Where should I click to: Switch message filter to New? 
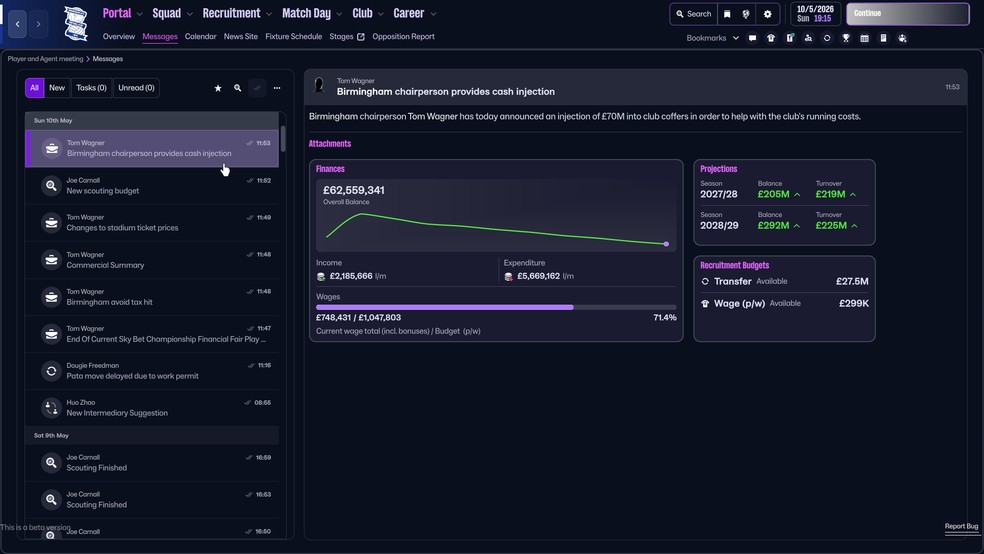(57, 88)
